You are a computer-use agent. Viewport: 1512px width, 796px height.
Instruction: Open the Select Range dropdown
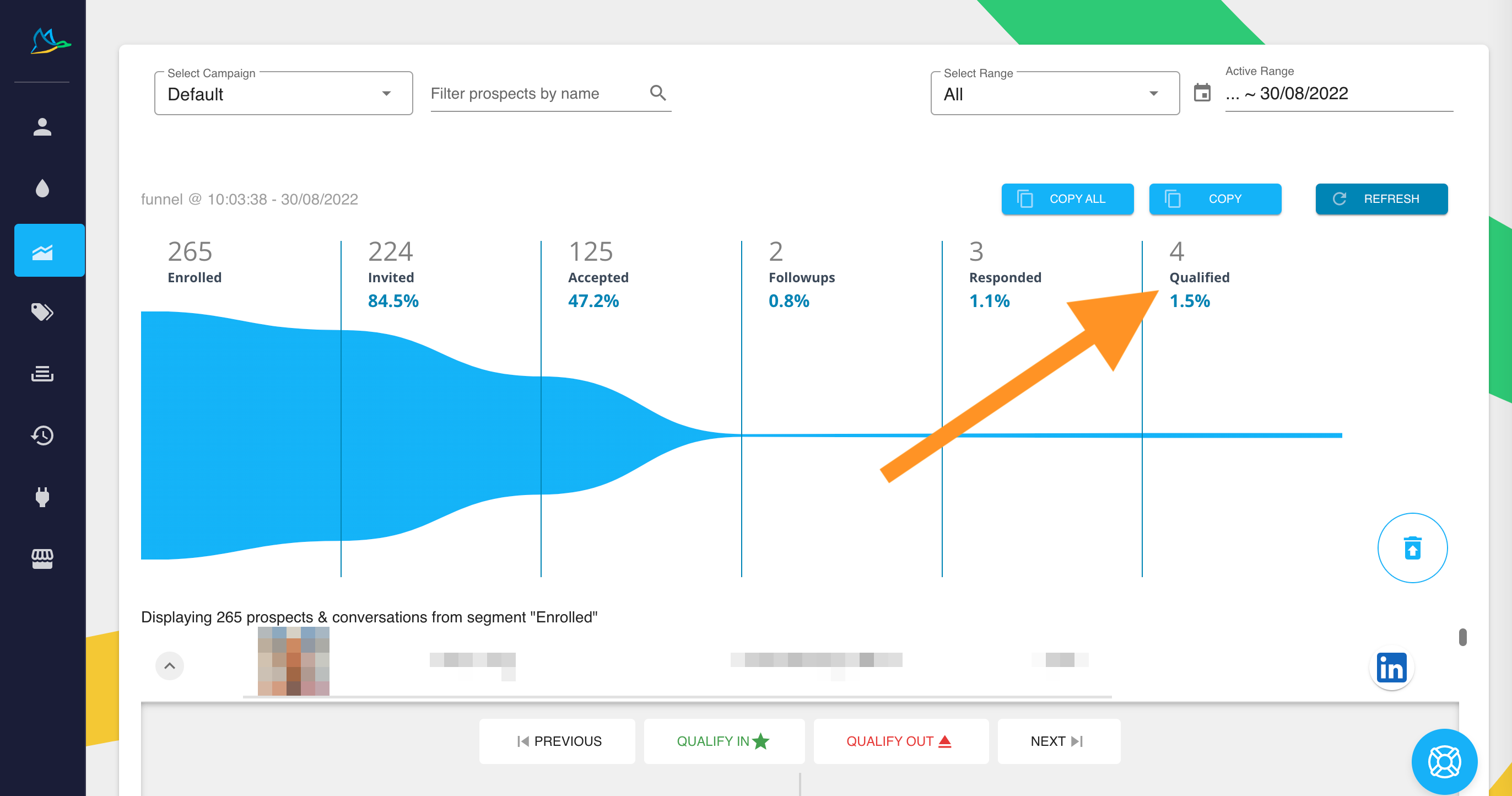tap(1054, 94)
